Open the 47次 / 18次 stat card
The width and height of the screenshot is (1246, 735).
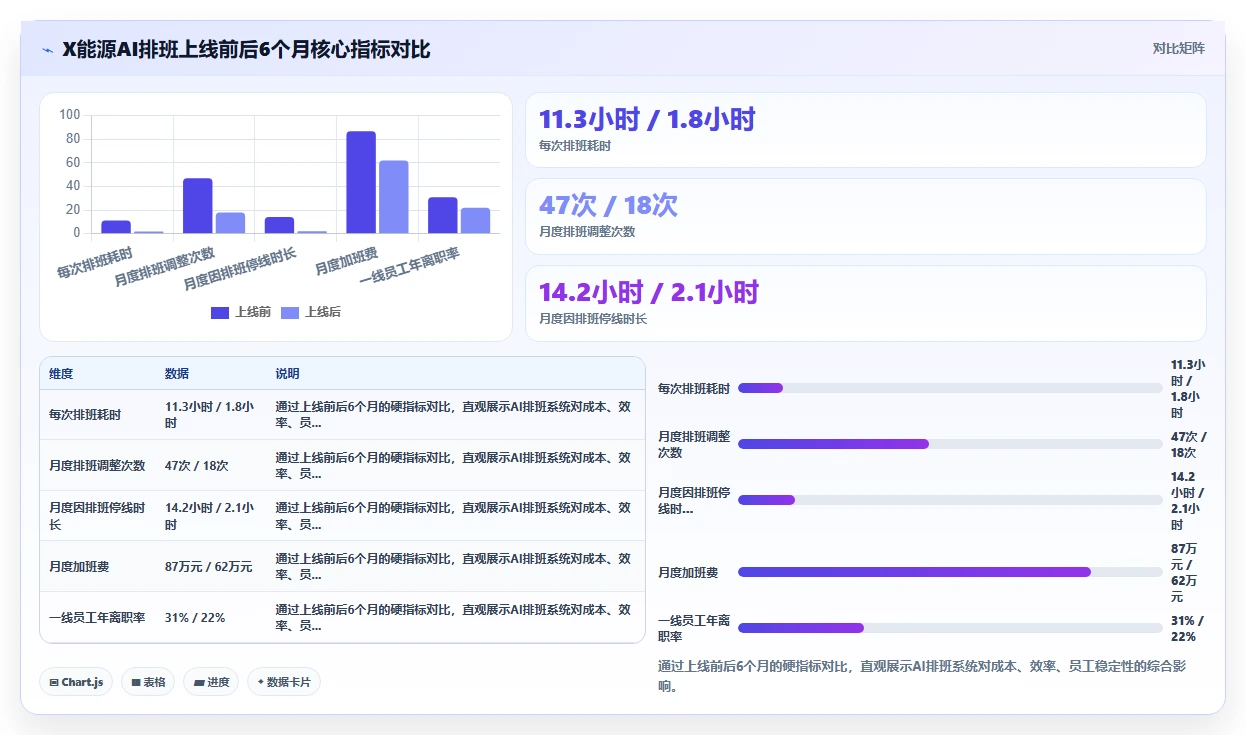pos(866,216)
